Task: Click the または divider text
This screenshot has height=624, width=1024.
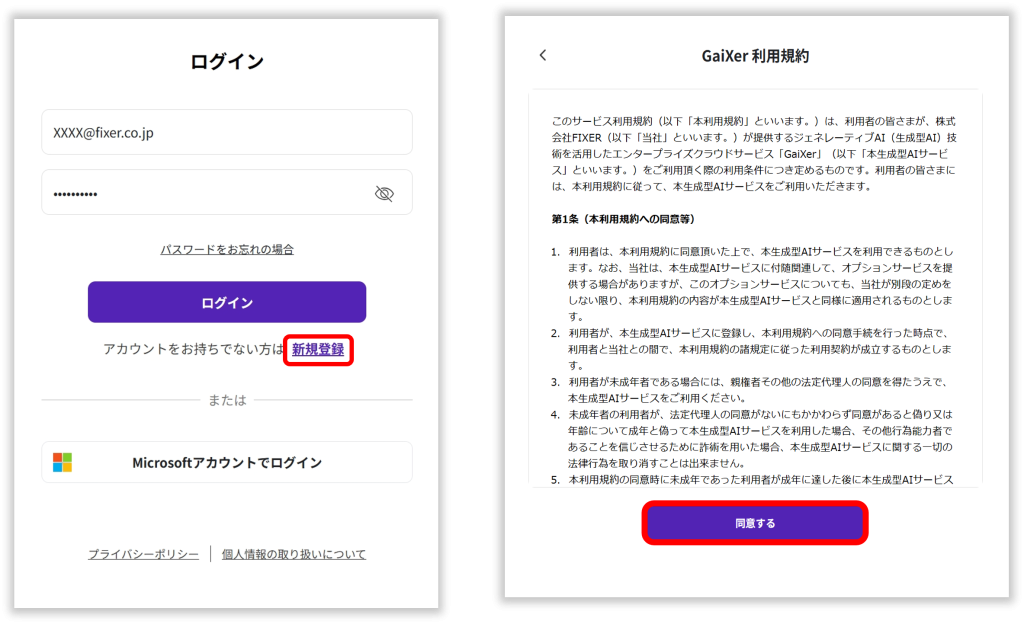Action: click(x=227, y=400)
